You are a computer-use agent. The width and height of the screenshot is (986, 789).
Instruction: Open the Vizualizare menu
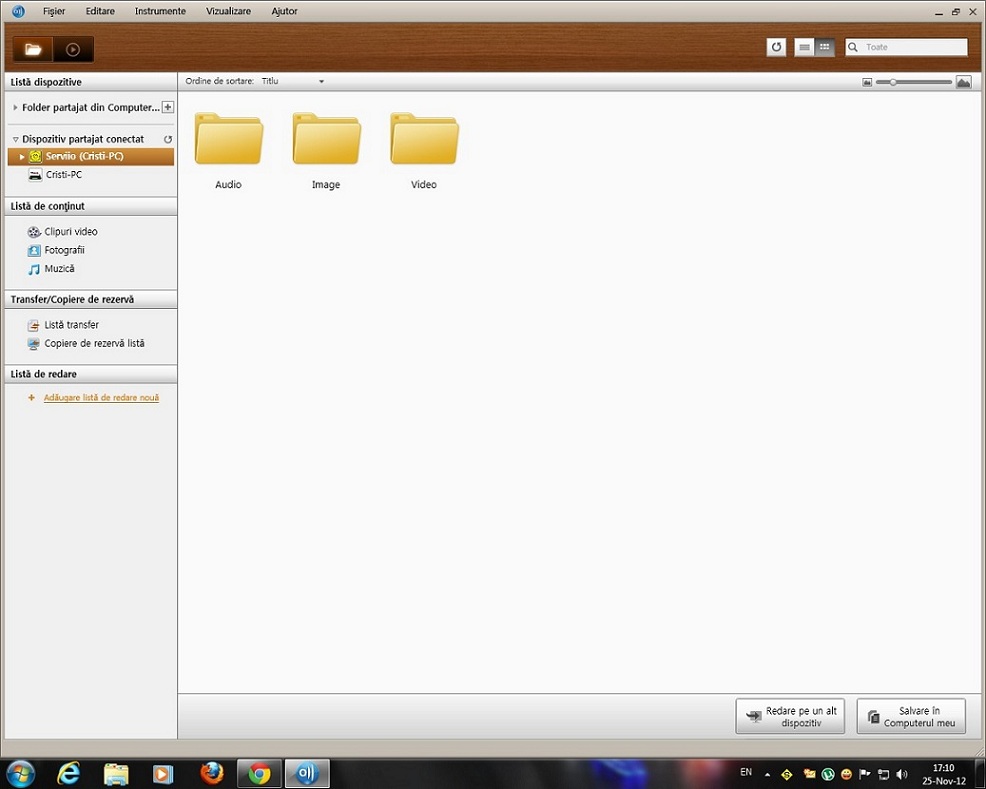[x=228, y=11]
